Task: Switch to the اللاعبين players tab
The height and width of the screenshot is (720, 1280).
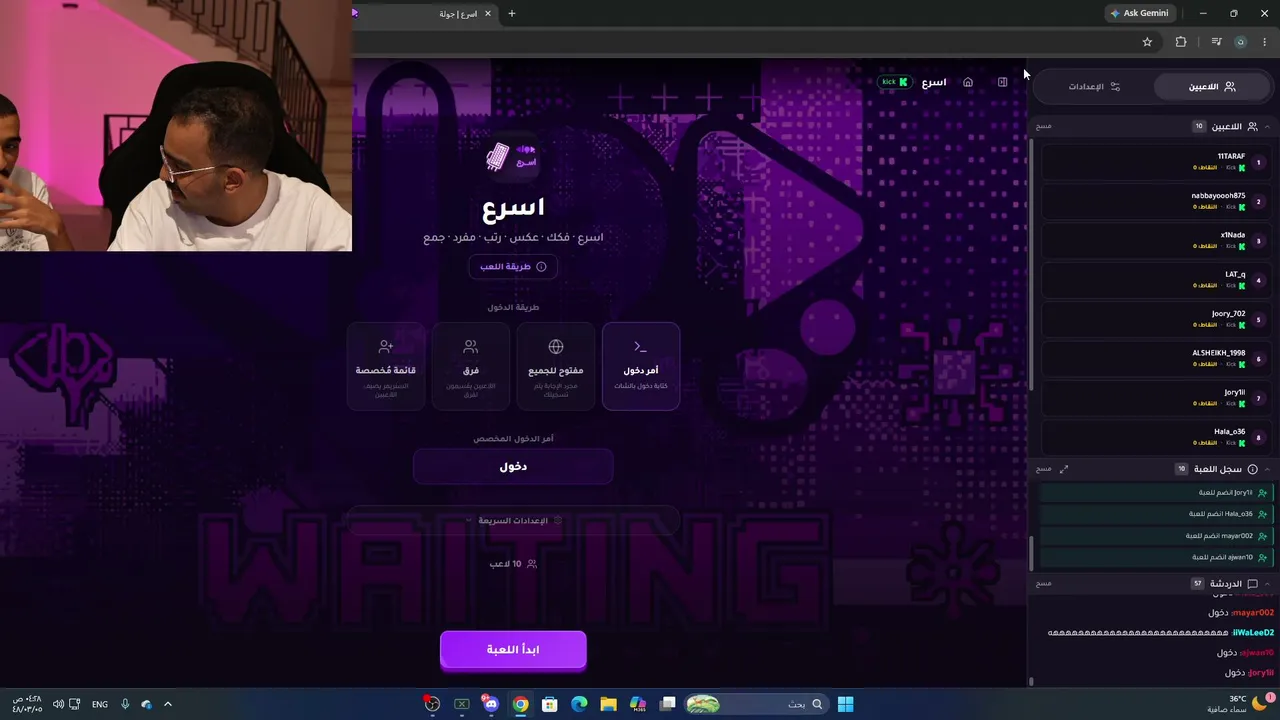Action: pos(1211,87)
